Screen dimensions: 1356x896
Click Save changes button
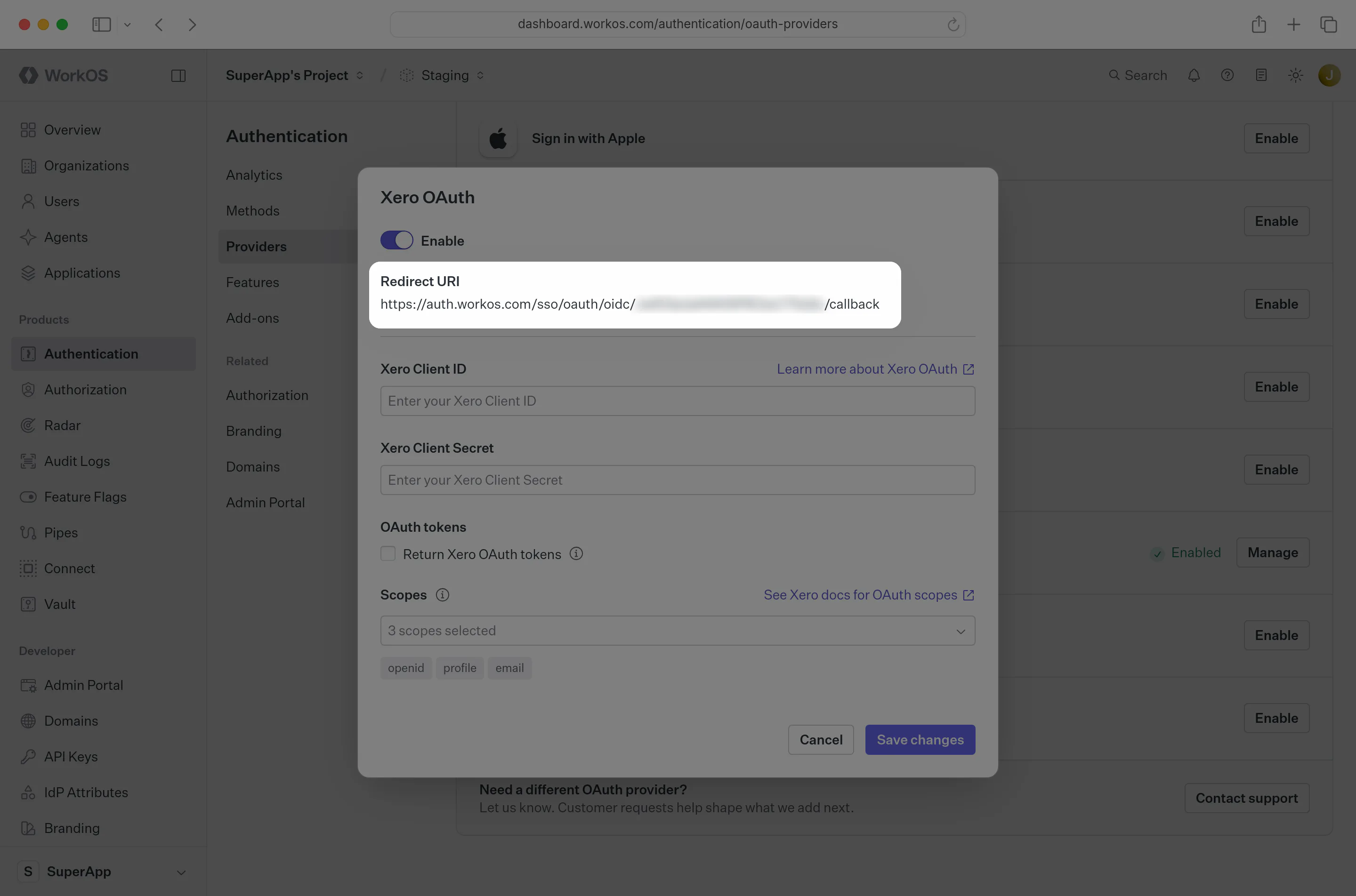920,740
